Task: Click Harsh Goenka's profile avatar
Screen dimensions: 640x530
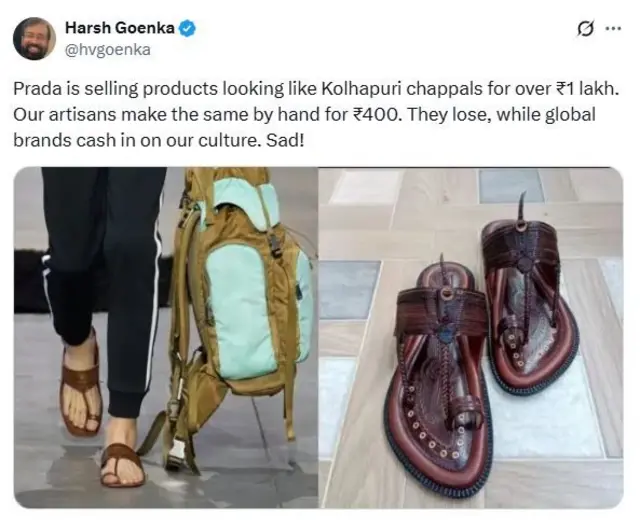Action: point(34,38)
